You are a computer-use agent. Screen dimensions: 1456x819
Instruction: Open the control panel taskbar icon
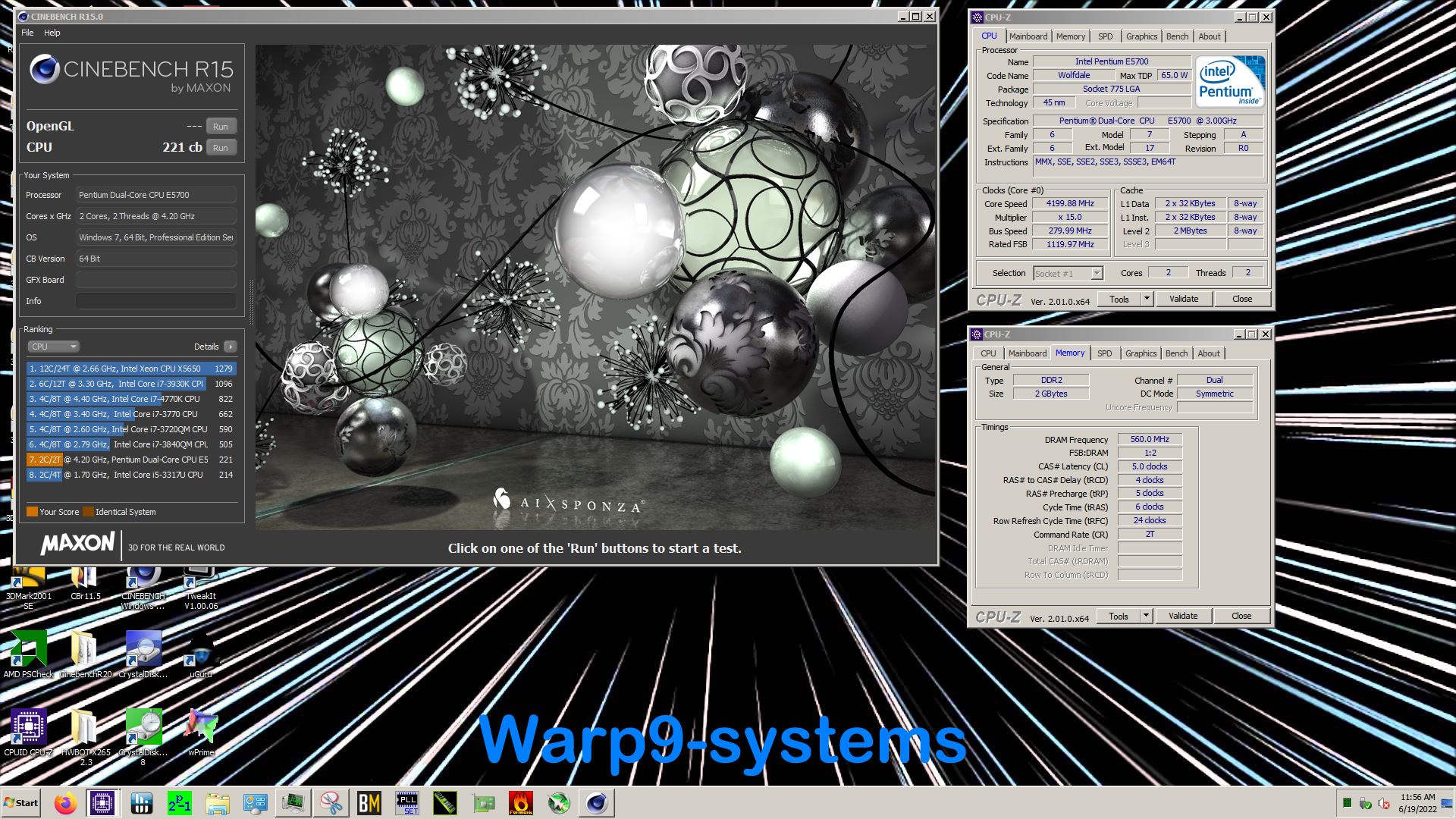click(x=256, y=802)
